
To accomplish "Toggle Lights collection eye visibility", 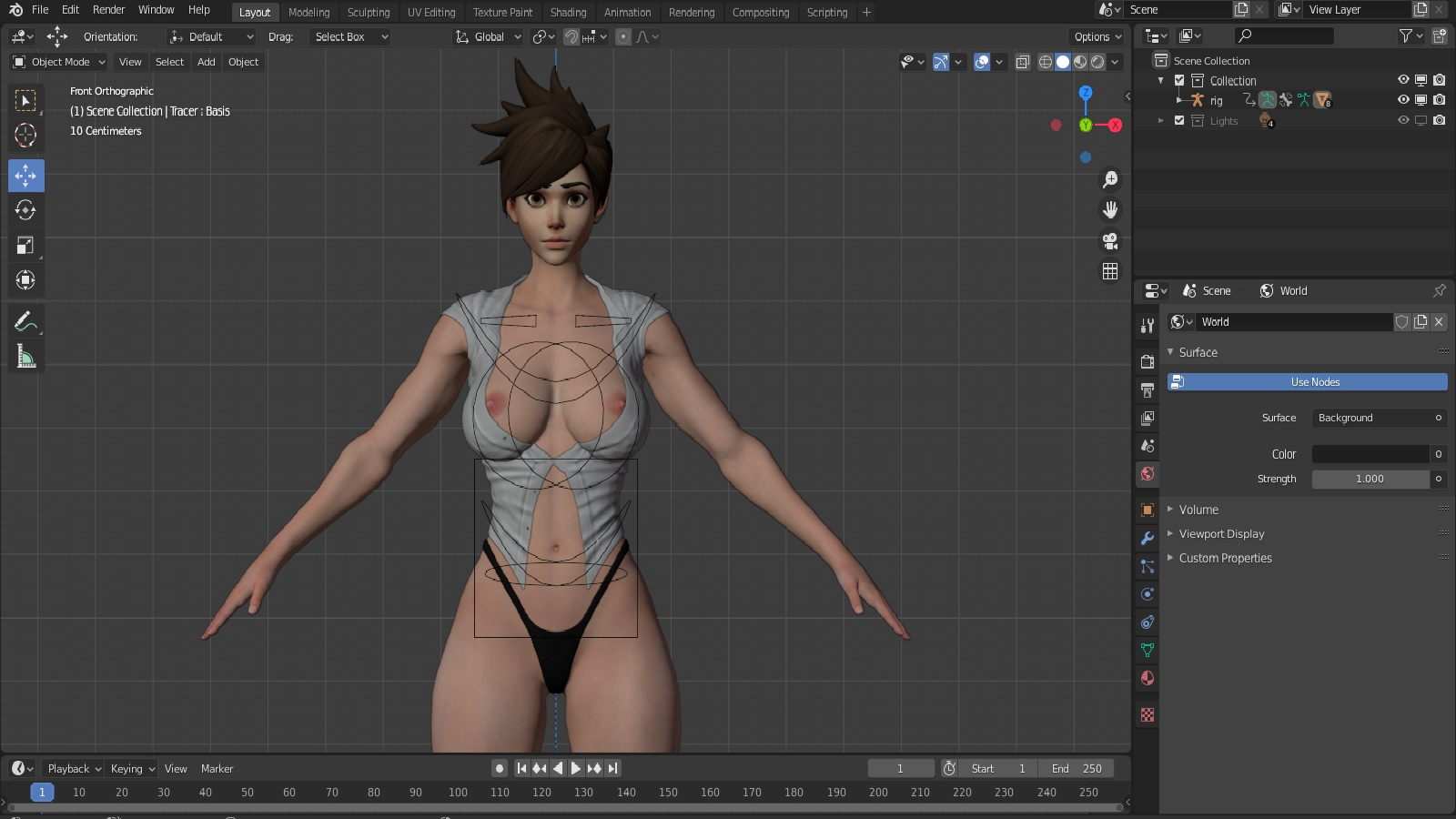I will (1403, 120).
